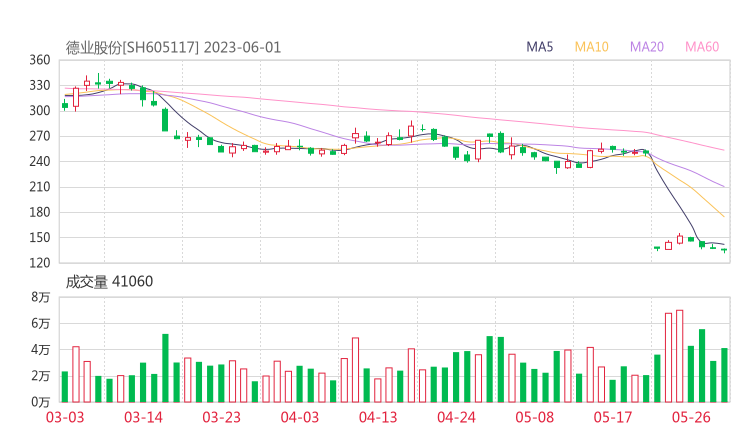Toggle the MA60 legend label
The width and height of the screenshot is (740, 440).
click(x=702, y=47)
